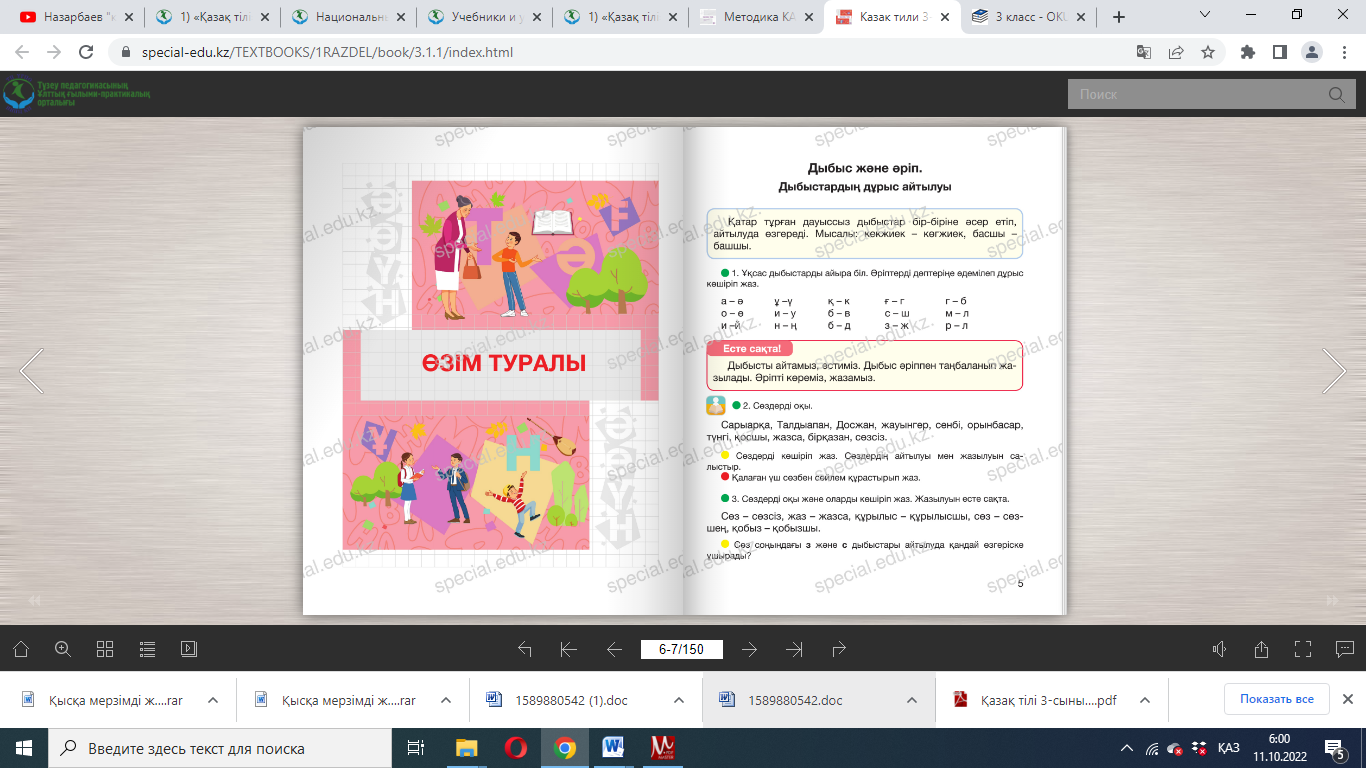1366x768 pixels.
Task: Reload the page in Chrome
Action: (x=86, y=52)
